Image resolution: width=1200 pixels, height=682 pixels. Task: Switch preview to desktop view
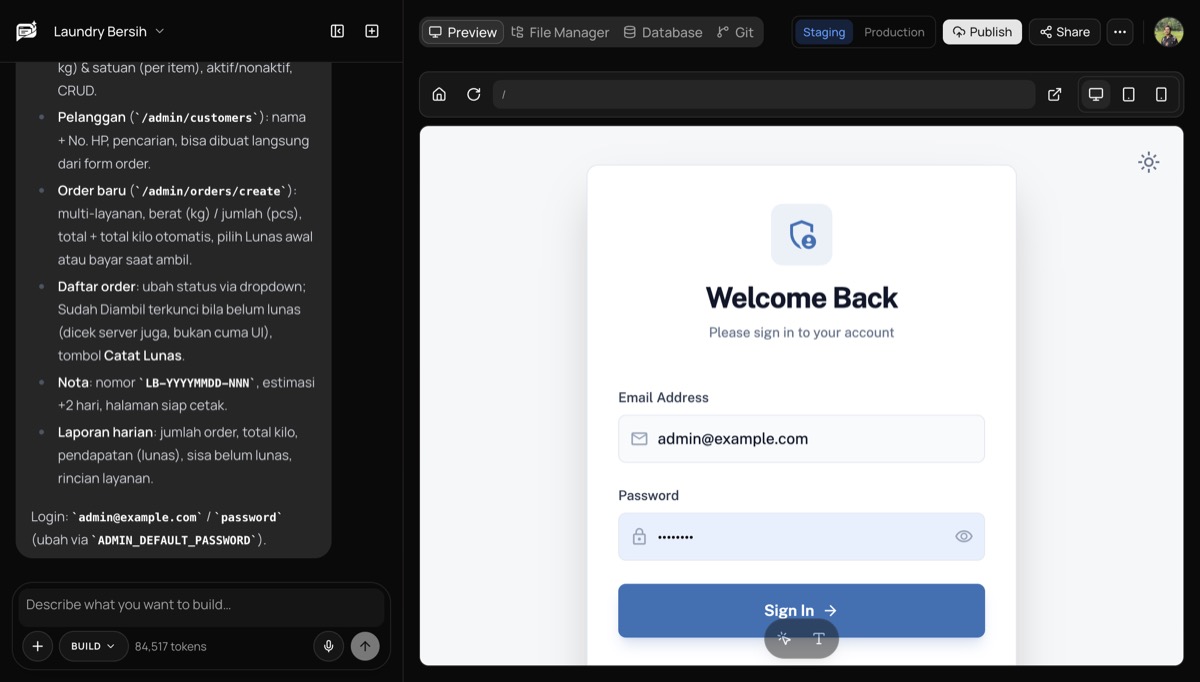pyautogui.click(x=1096, y=94)
